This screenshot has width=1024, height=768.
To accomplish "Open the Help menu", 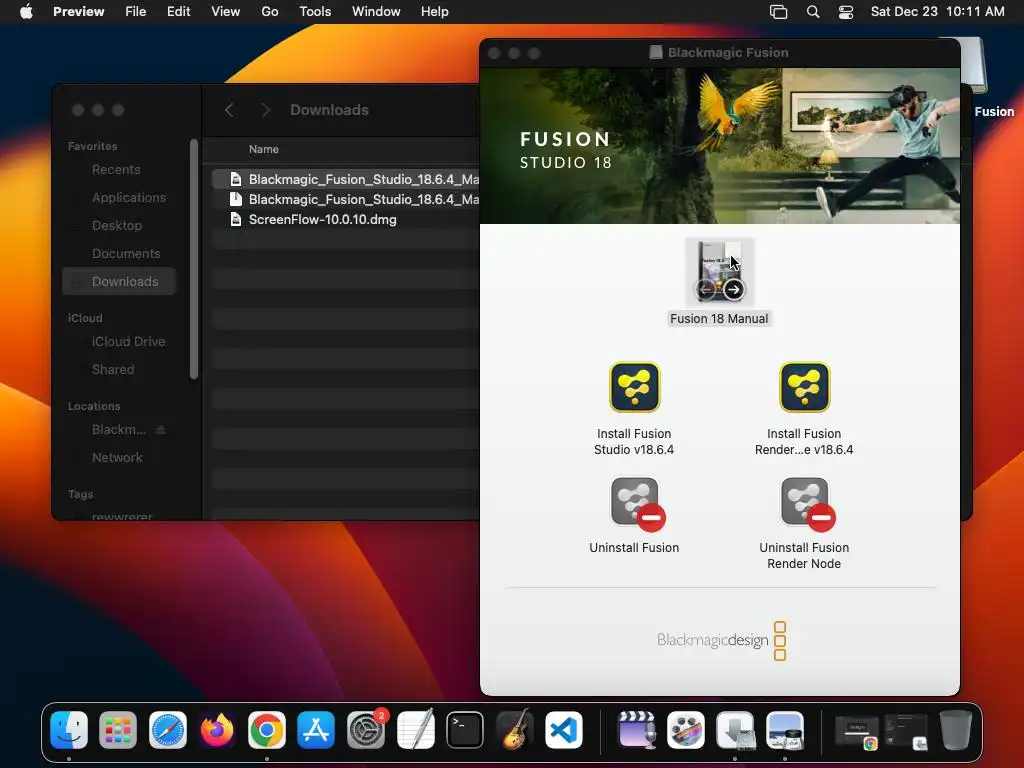I will pos(434,12).
